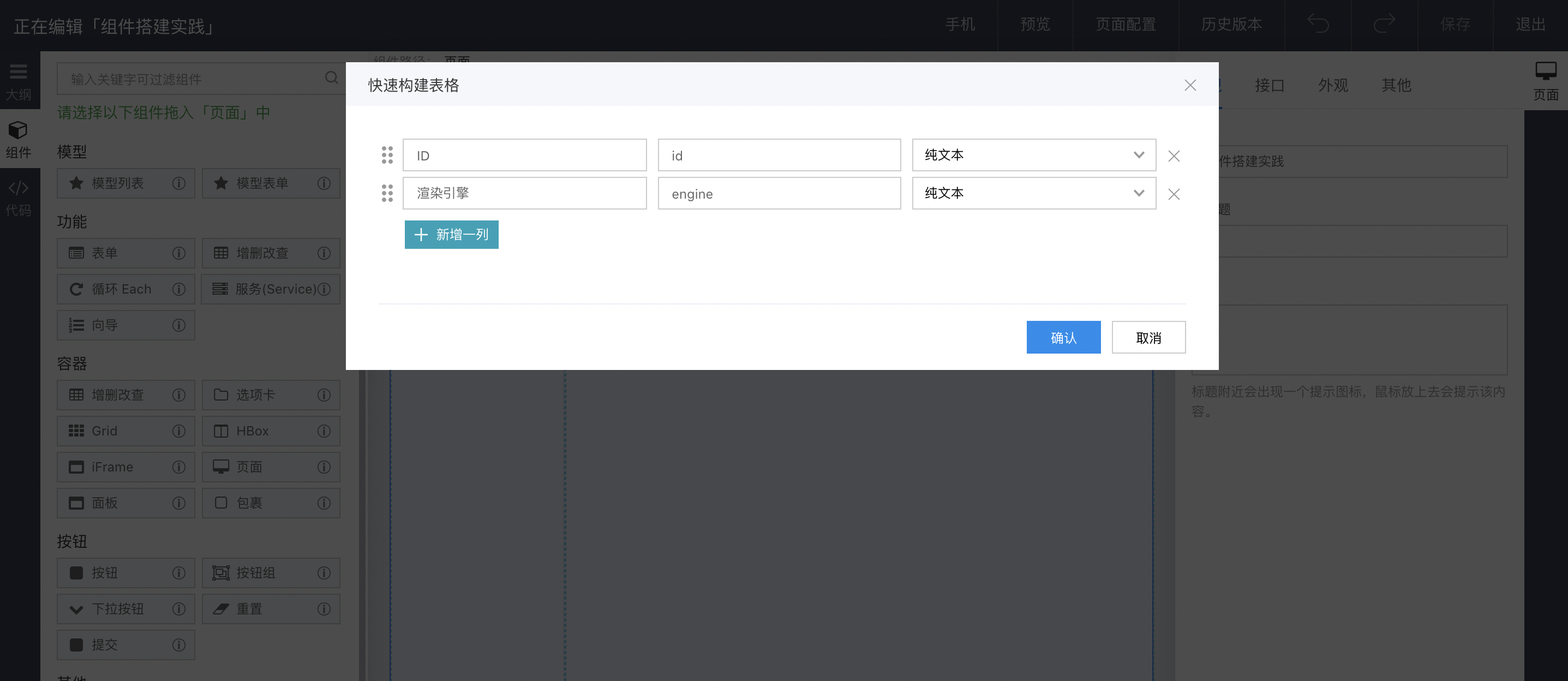Click the search icon in component filter
Screen dimensions: 1568x681
click(331, 78)
